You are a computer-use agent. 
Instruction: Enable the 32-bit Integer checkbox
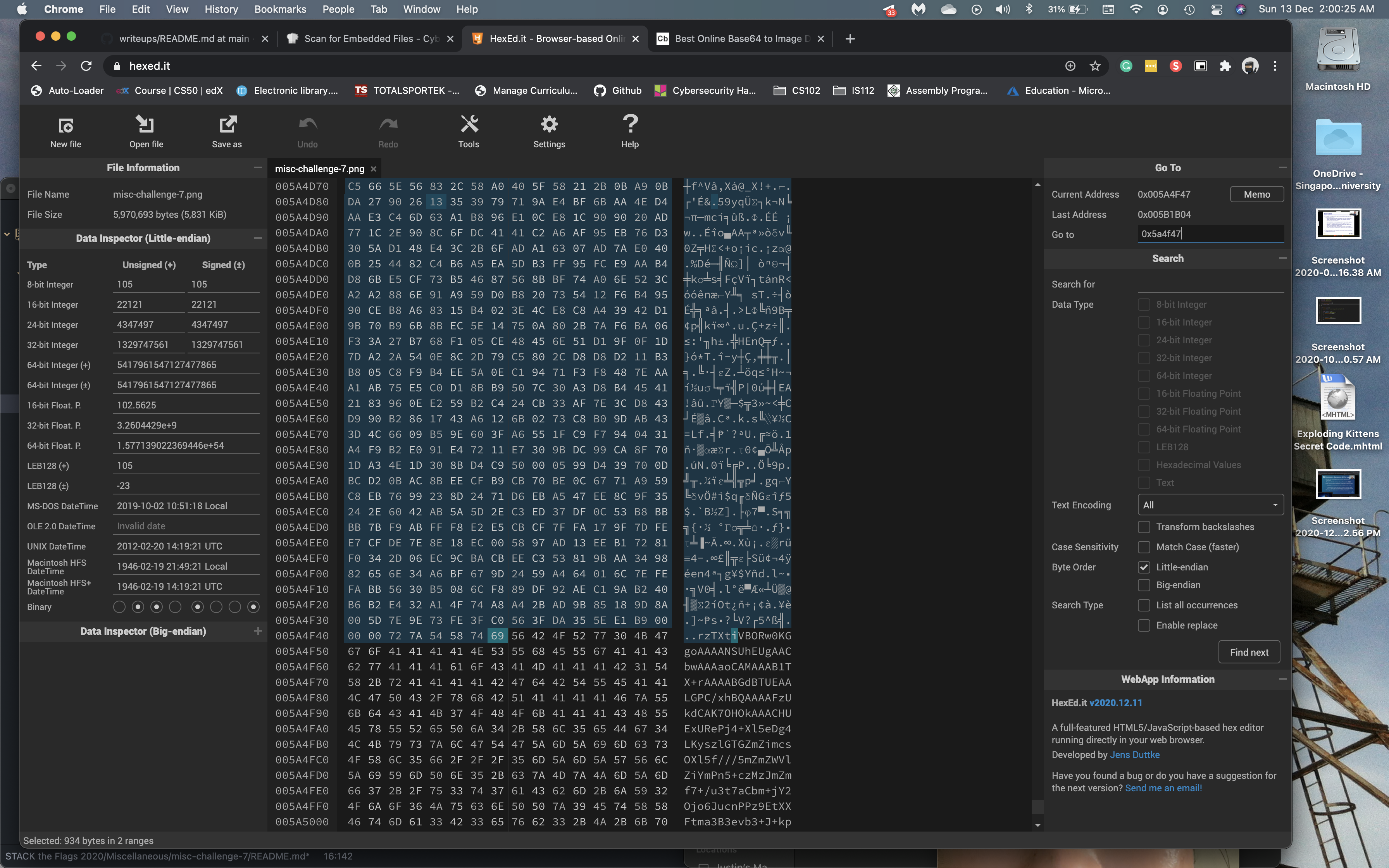[1144, 358]
